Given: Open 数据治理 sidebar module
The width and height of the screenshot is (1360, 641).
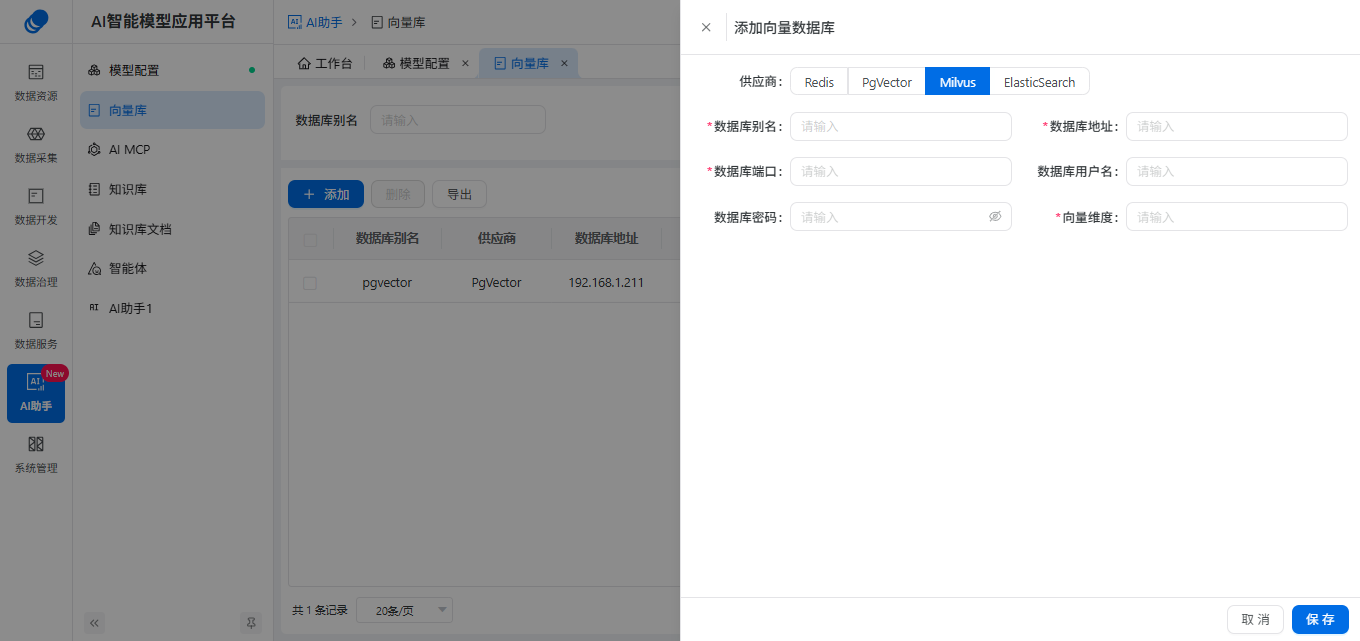Looking at the screenshot, I should (36, 269).
